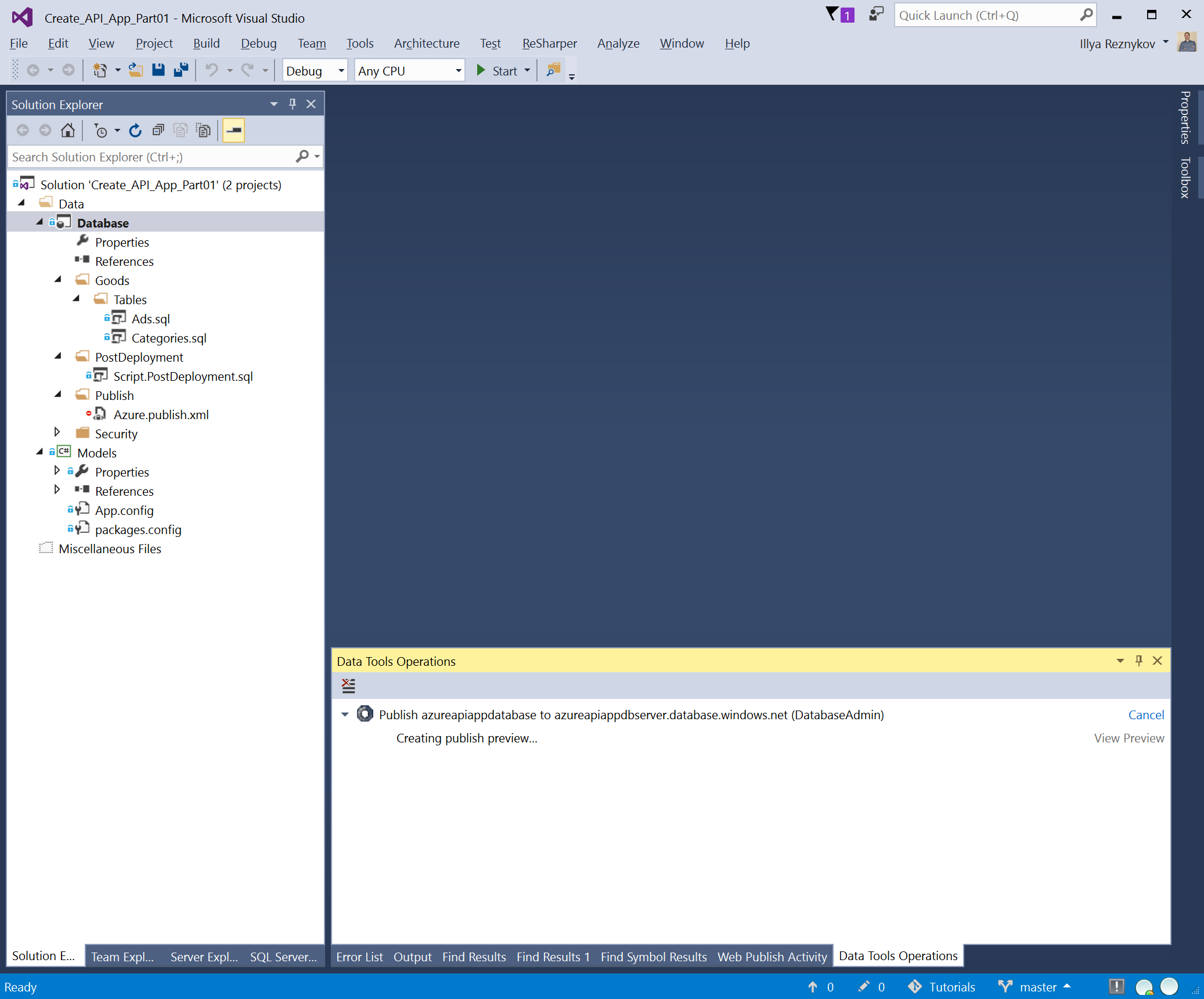Refresh the Solution Explorer
This screenshot has width=1204, height=999.
(x=135, y=131)
